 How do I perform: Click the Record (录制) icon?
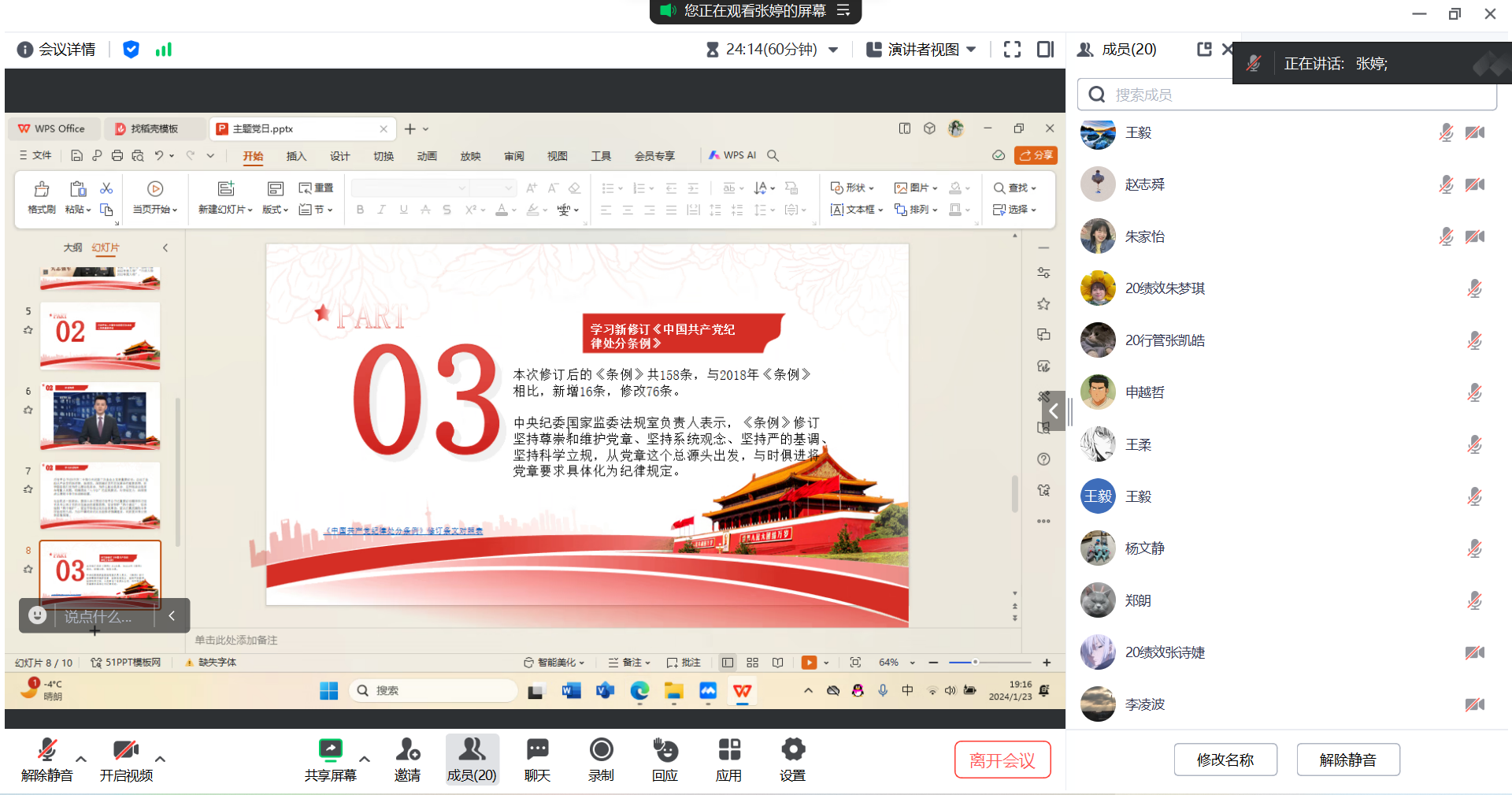coord(601,751)
